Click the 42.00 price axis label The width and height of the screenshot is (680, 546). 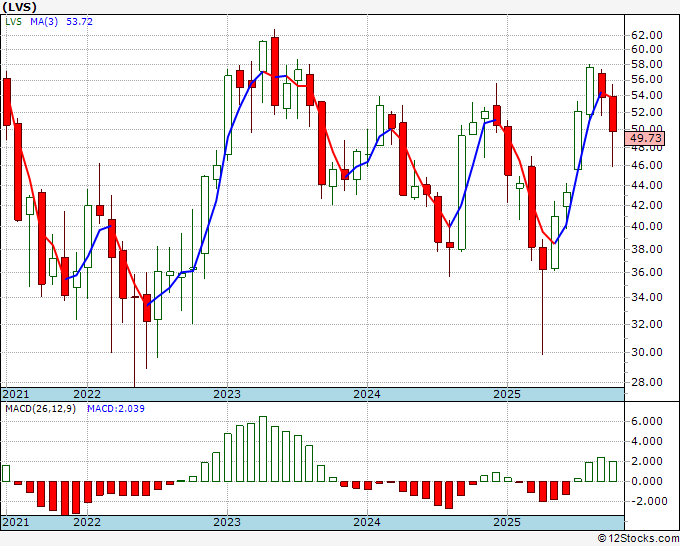pos(647,205)
